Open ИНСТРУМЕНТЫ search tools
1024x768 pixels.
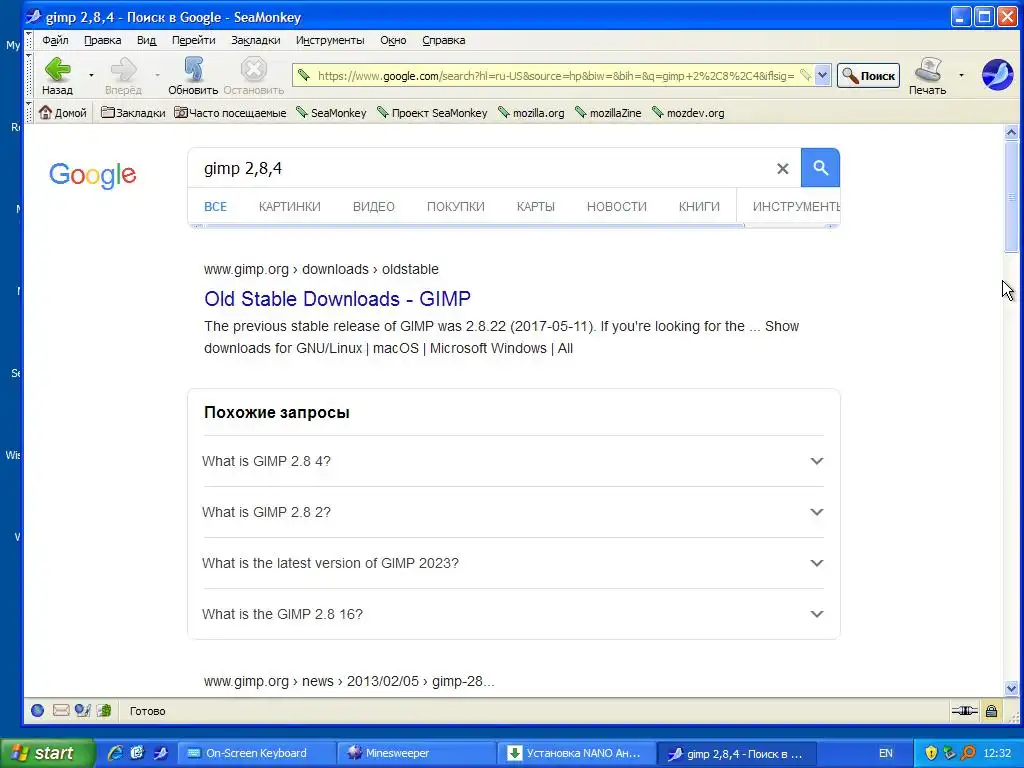(x=795, y=206)
